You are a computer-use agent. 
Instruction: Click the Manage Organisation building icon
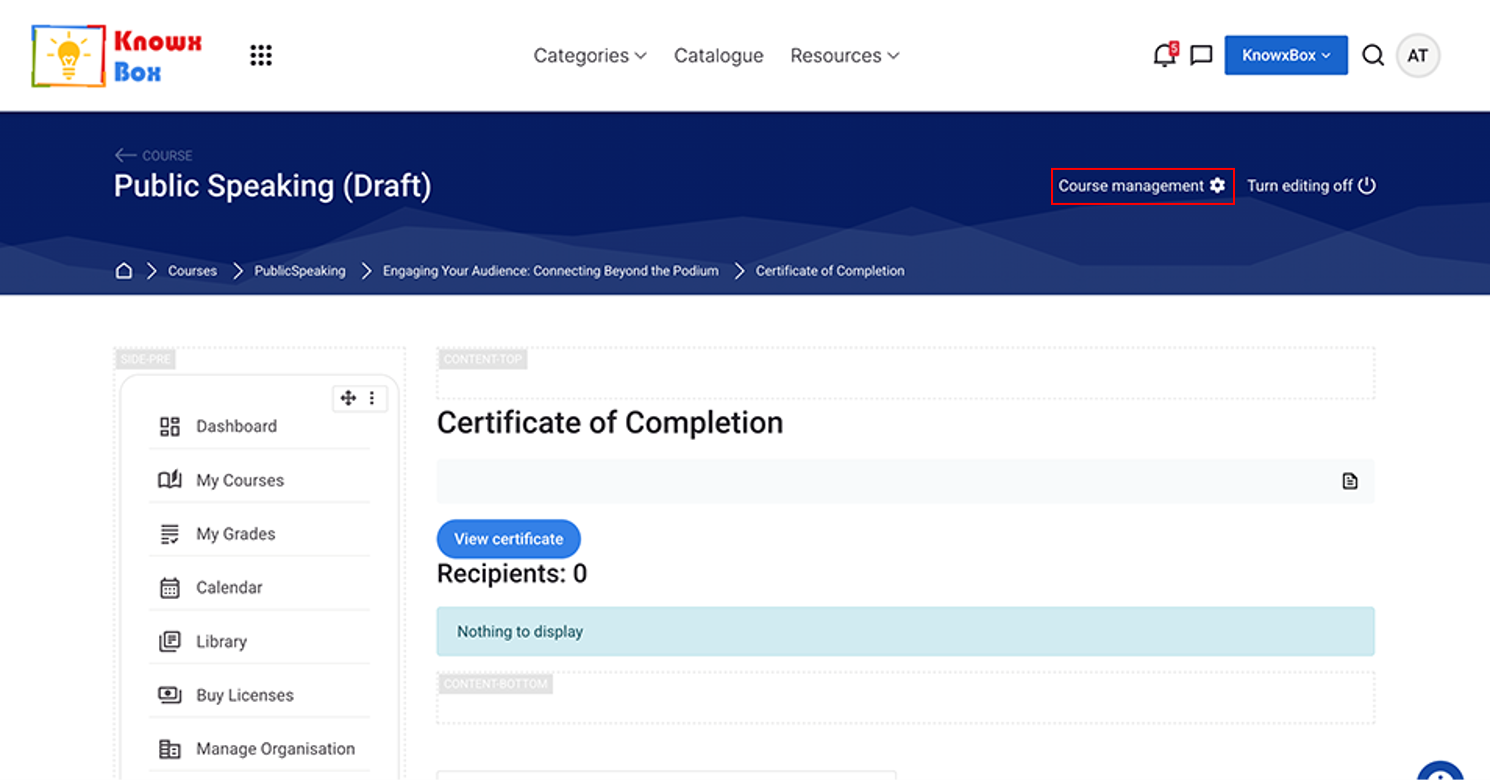coord(170,749)
